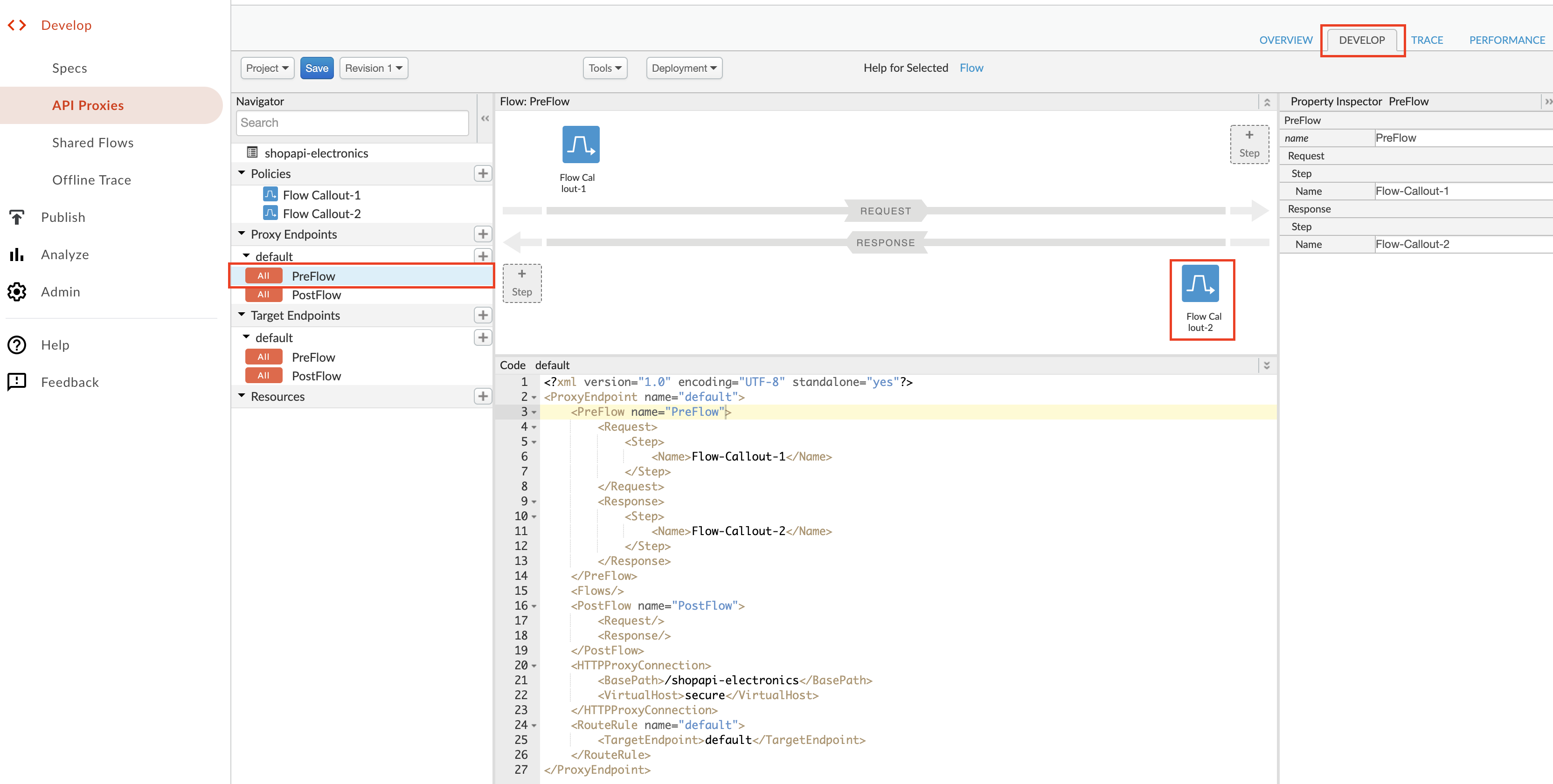Screen dimensions: 1553x784
Task: Open the Deployment dropdown menu
Action: click(x=684, y=68)
